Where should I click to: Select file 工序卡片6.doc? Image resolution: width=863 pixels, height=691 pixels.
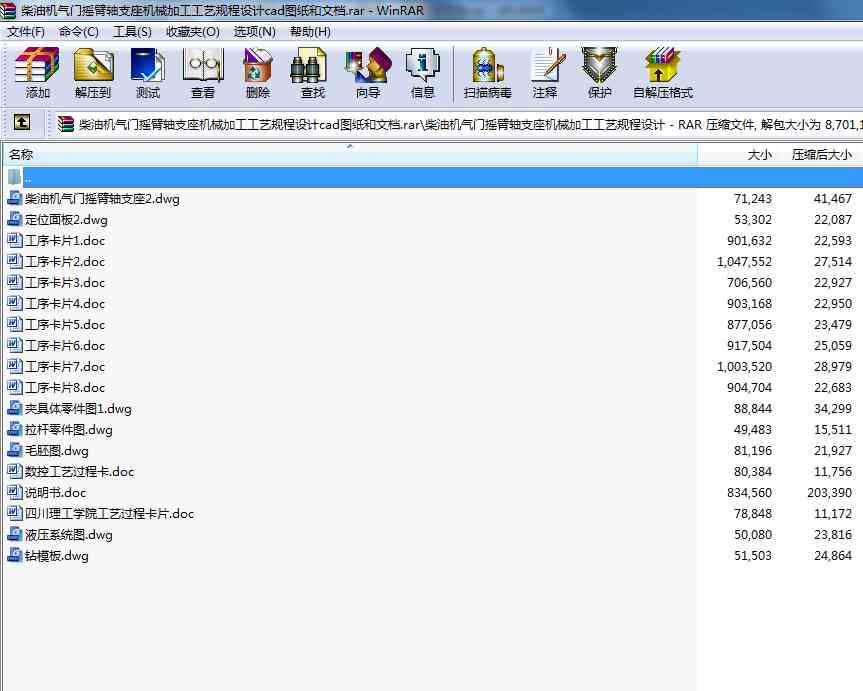click(x=65, y=345)
